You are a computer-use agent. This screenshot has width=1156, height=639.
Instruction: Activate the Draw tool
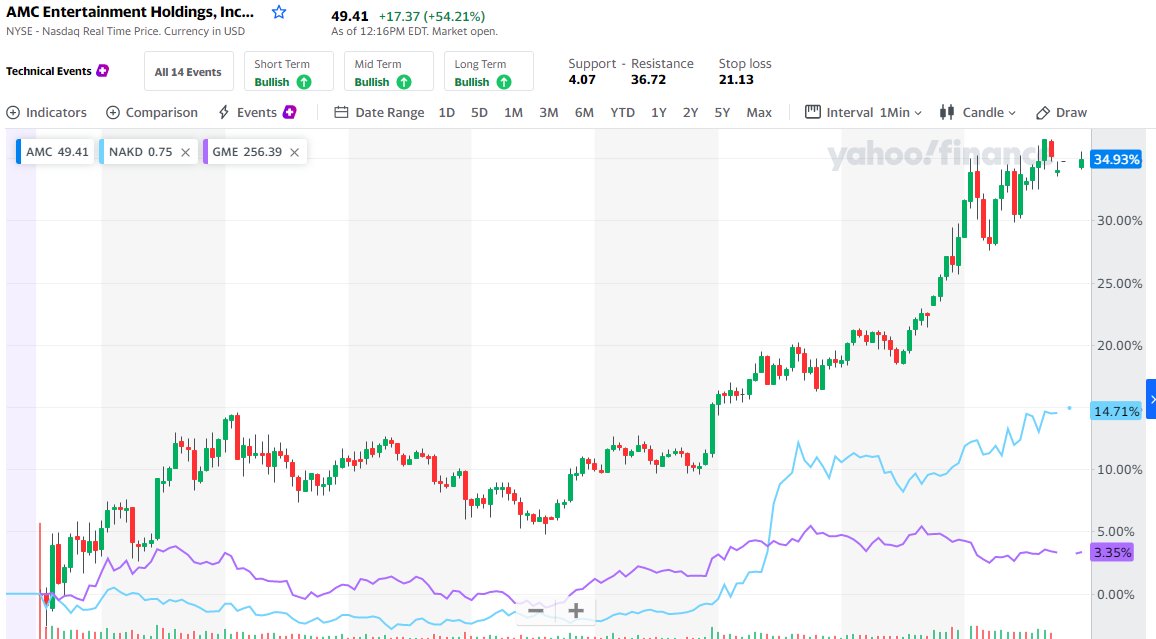pos(1062,113)
